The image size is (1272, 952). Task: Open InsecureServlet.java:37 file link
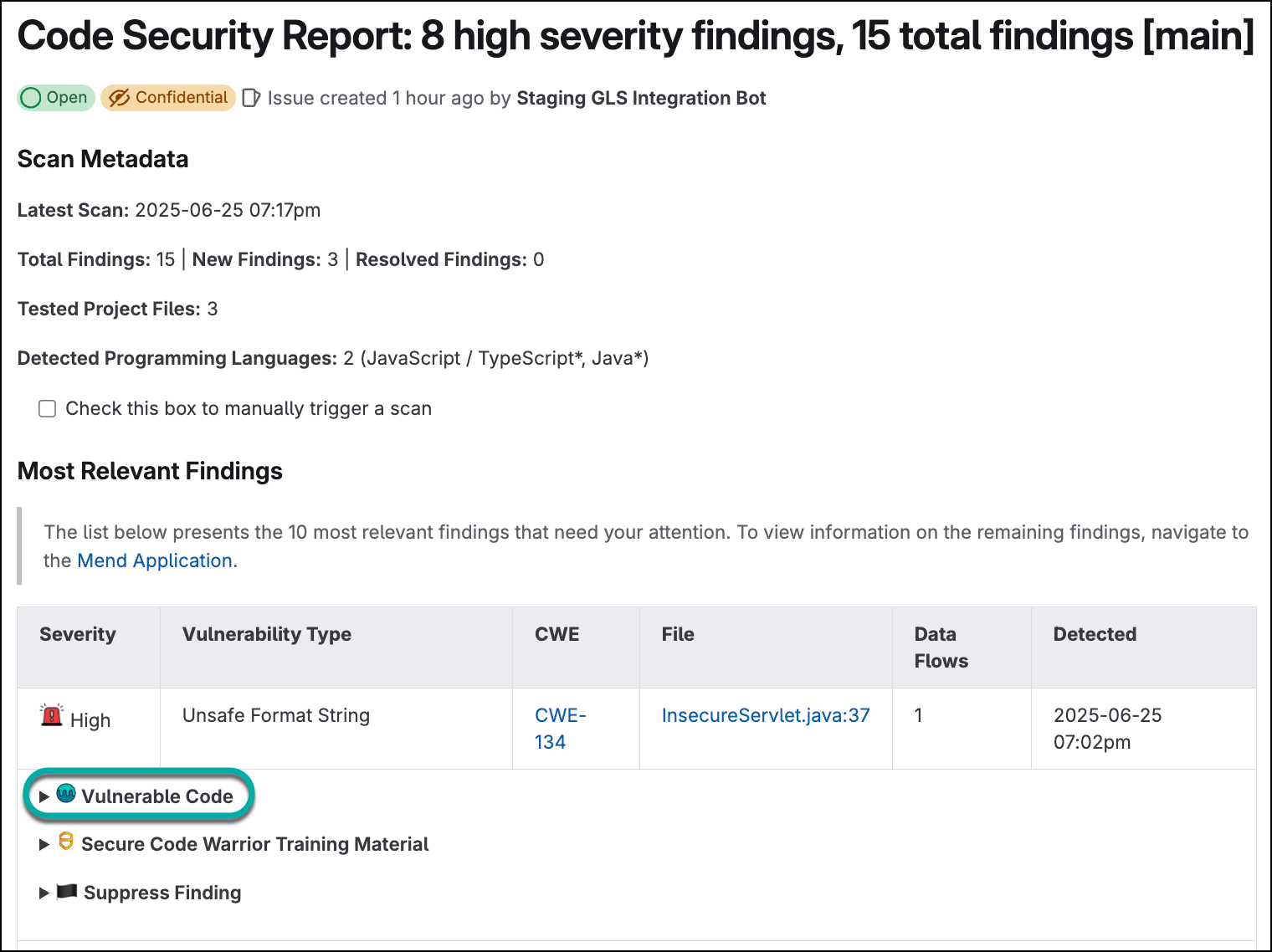[x=765, y=715]
